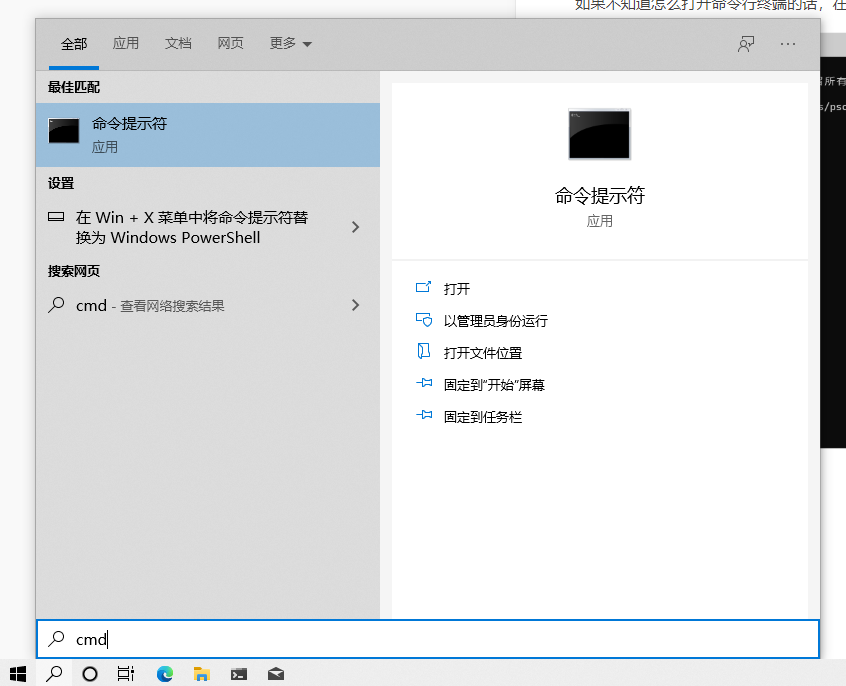This screenshot has width=846, height=686.
Task: Launch Microsoft Edge from taskbar
Action: pyautogui.click(x=165, y=674)
